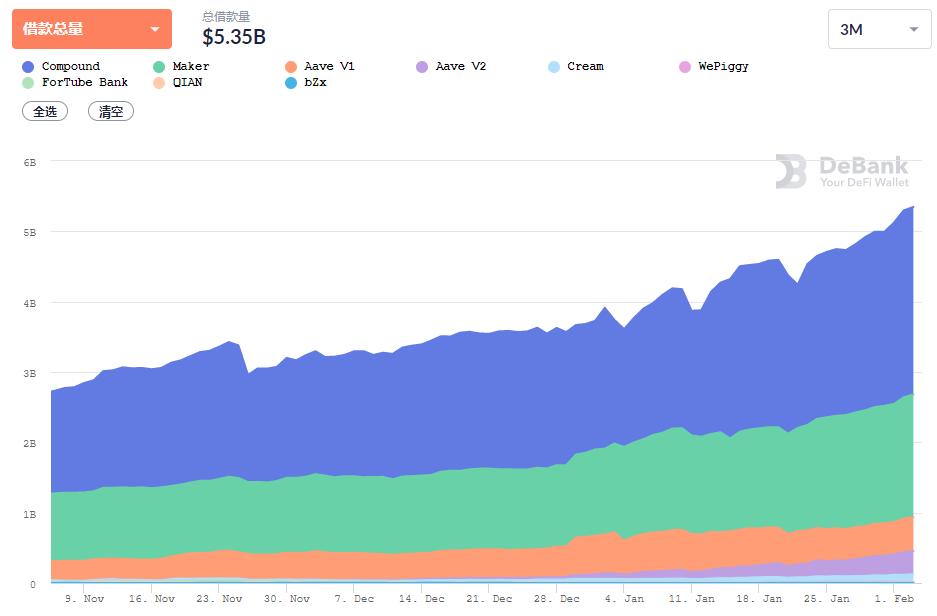Viewport: 937px width, 616px height.
Task: Click the WePiggy pink legend circle
Action: 685,67
